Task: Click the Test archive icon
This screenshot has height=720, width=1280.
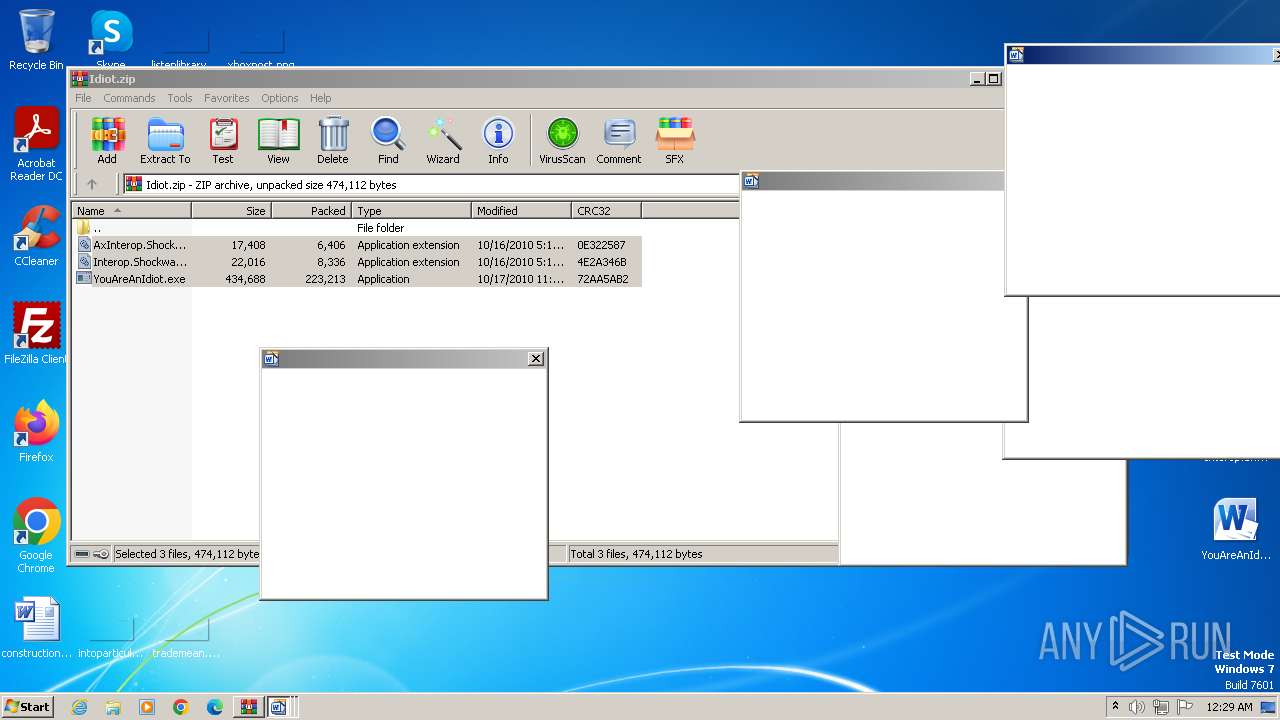Action: click(223, 140)
